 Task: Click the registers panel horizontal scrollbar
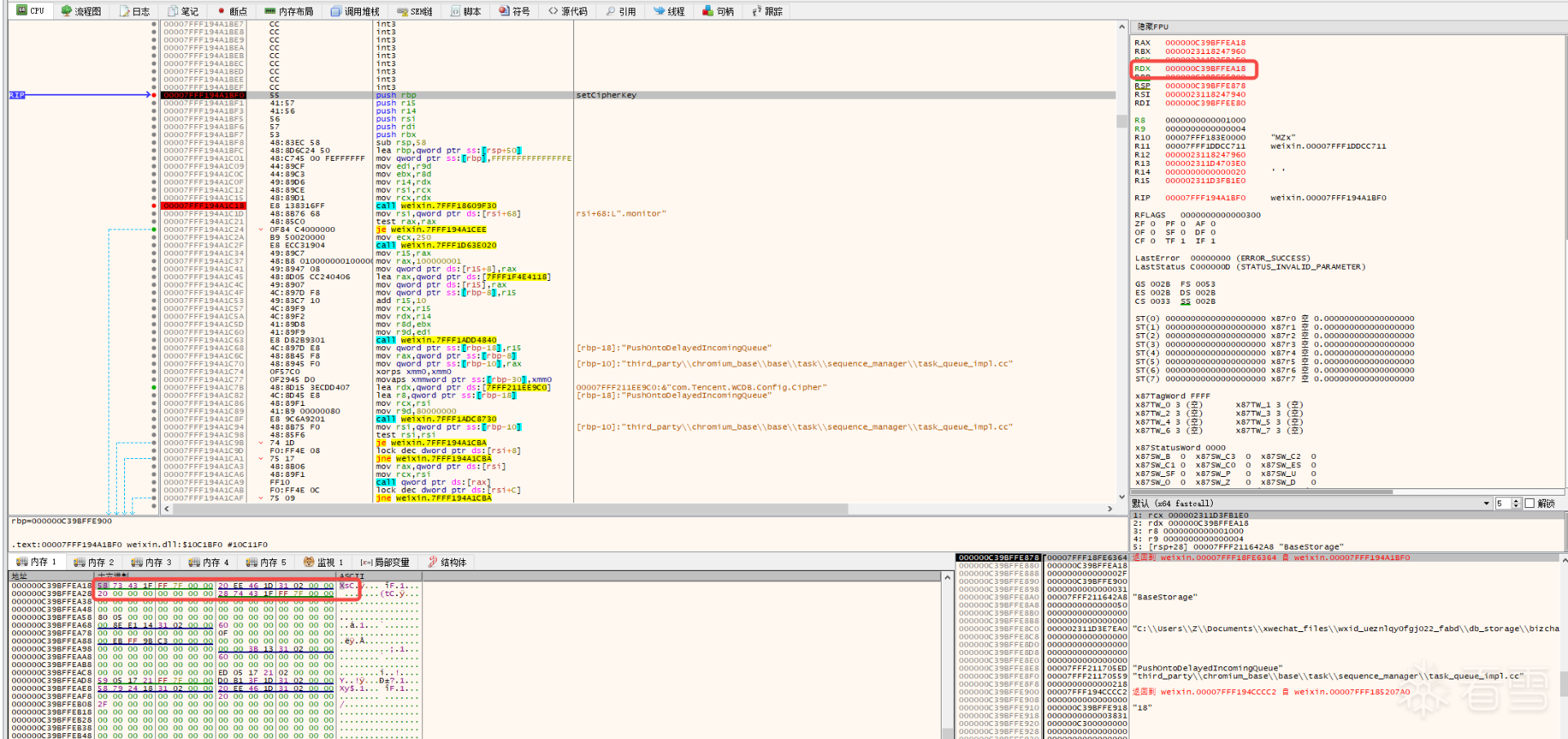click(1262, 492)
